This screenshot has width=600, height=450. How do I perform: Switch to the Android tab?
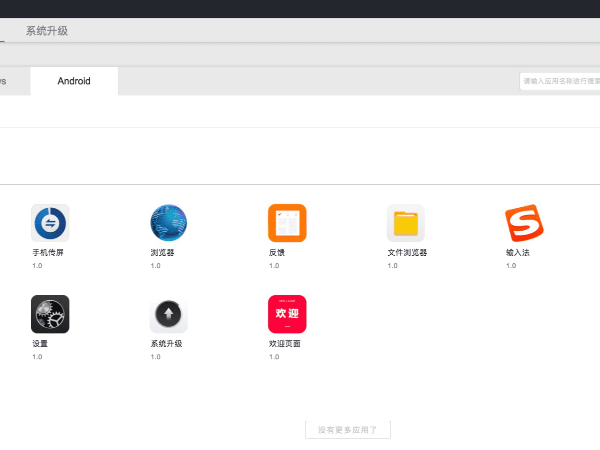tap(74, 81)
